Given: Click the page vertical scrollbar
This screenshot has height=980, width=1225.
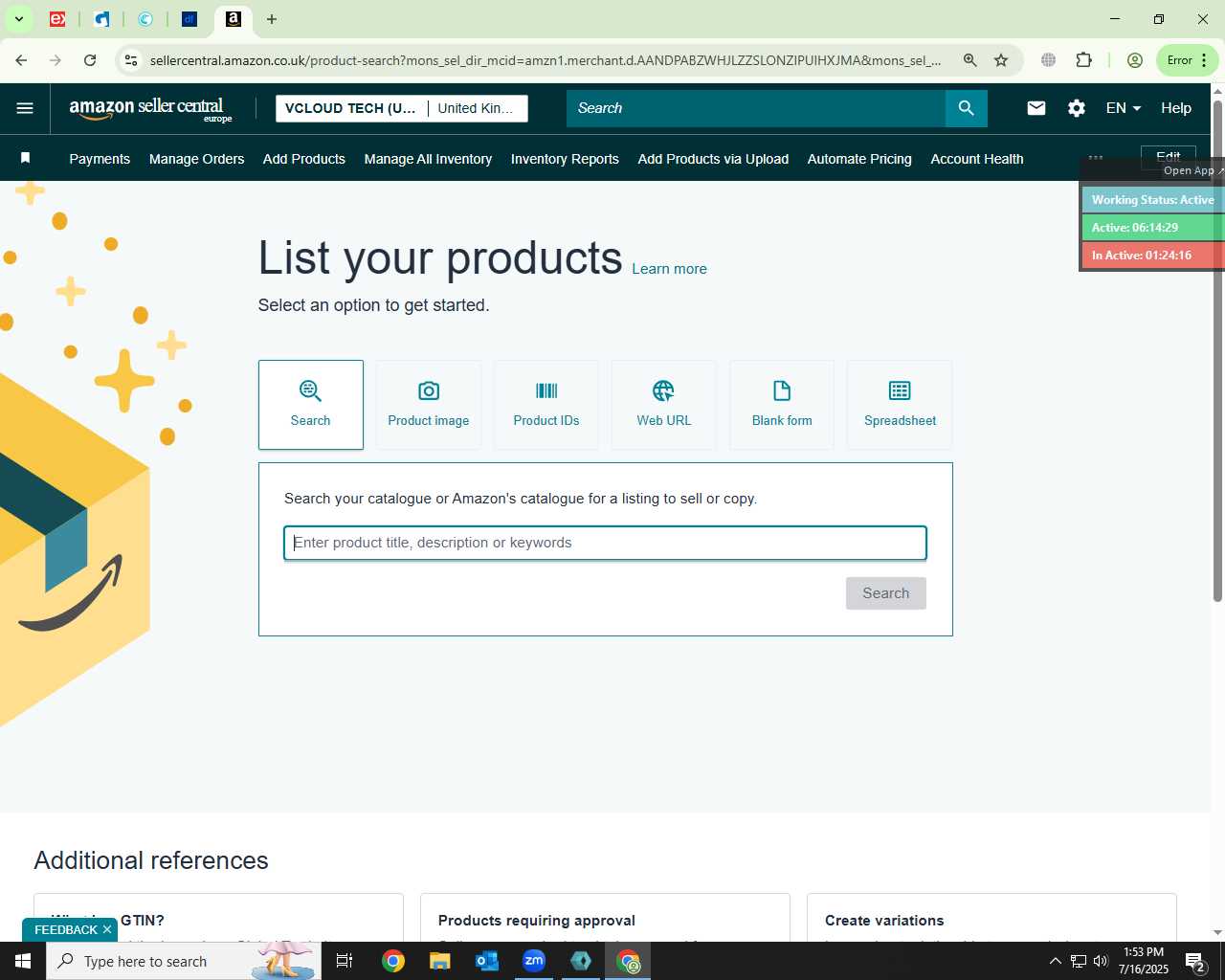Looking at the screenshot, I should click(1217, 349).
